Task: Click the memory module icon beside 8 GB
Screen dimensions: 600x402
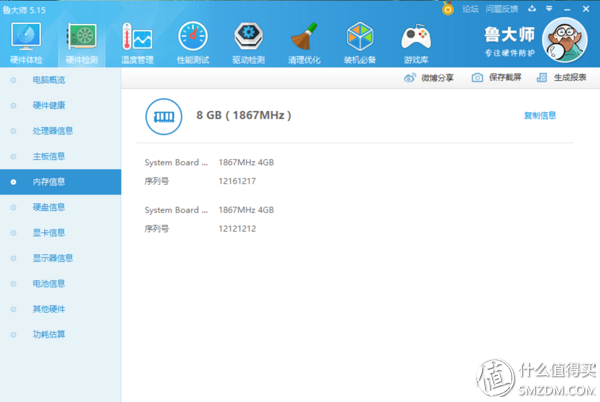Action: (164, 117)
